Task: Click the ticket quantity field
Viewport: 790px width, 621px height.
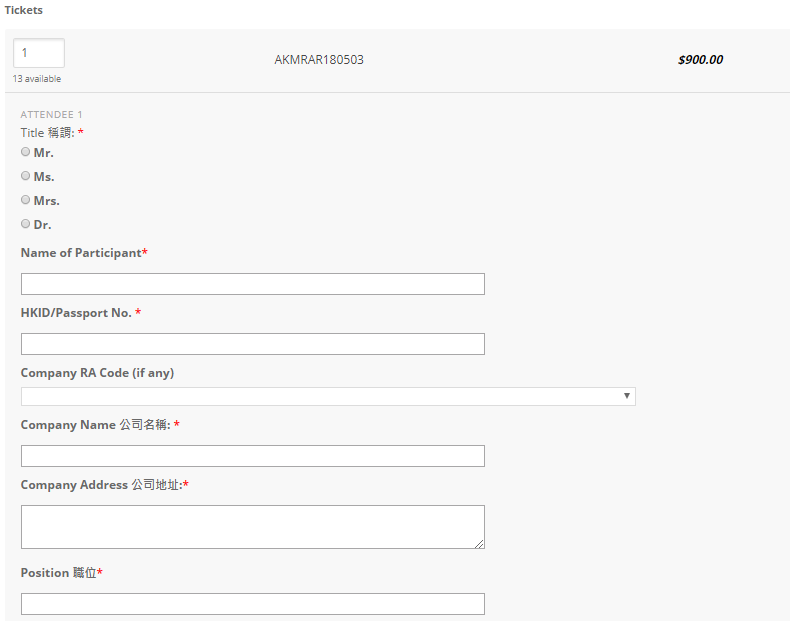Action: 39,53
